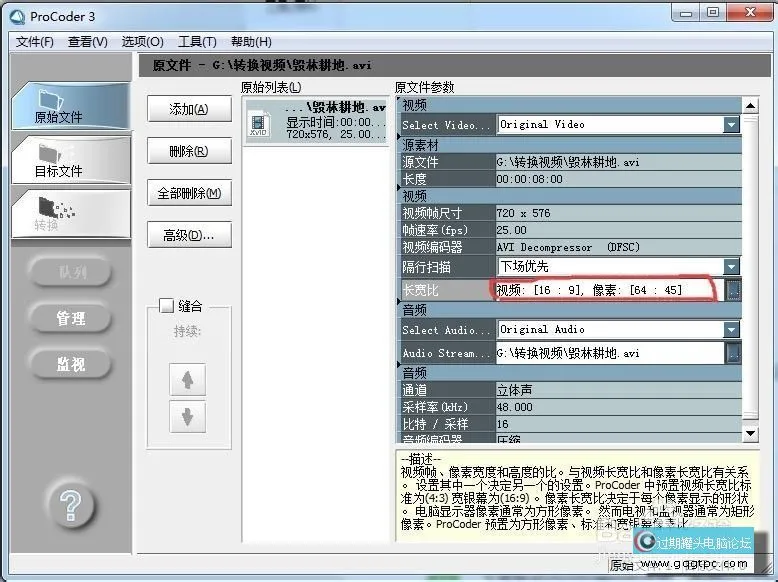
Task: Open the 选项(O) menu
Action: tap(142, 42)
